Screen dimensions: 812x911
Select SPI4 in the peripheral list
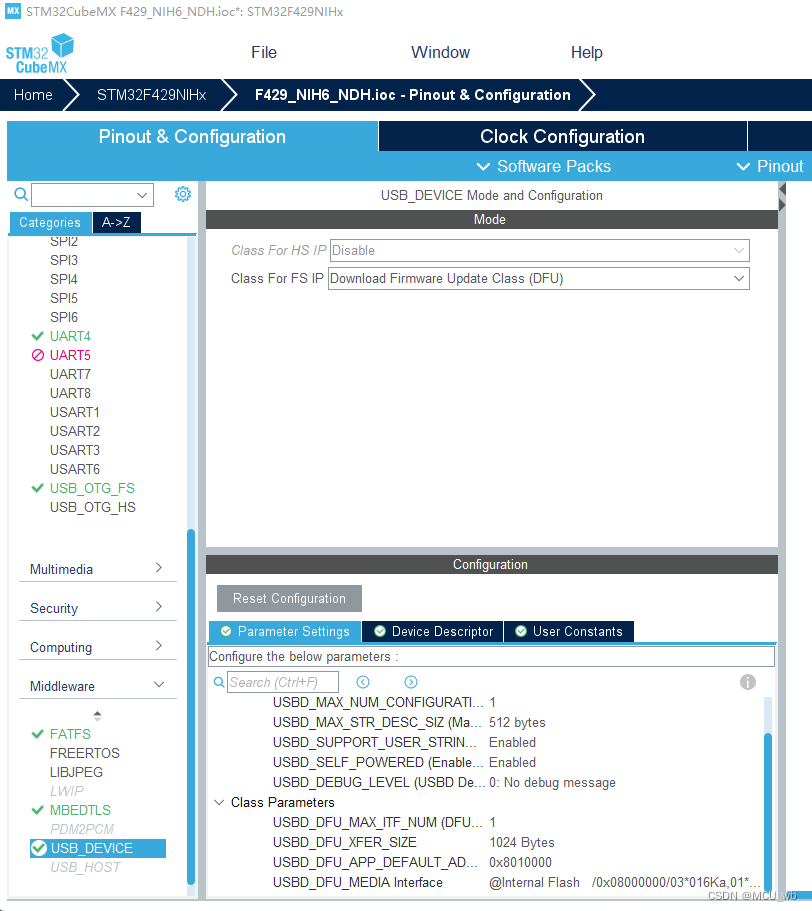(64, 279)
